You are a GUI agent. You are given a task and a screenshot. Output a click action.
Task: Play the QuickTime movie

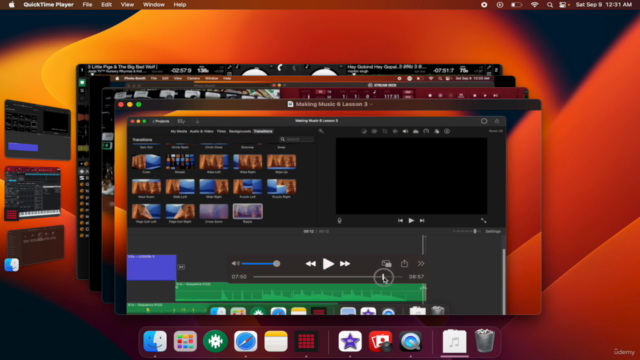(328, 264)
